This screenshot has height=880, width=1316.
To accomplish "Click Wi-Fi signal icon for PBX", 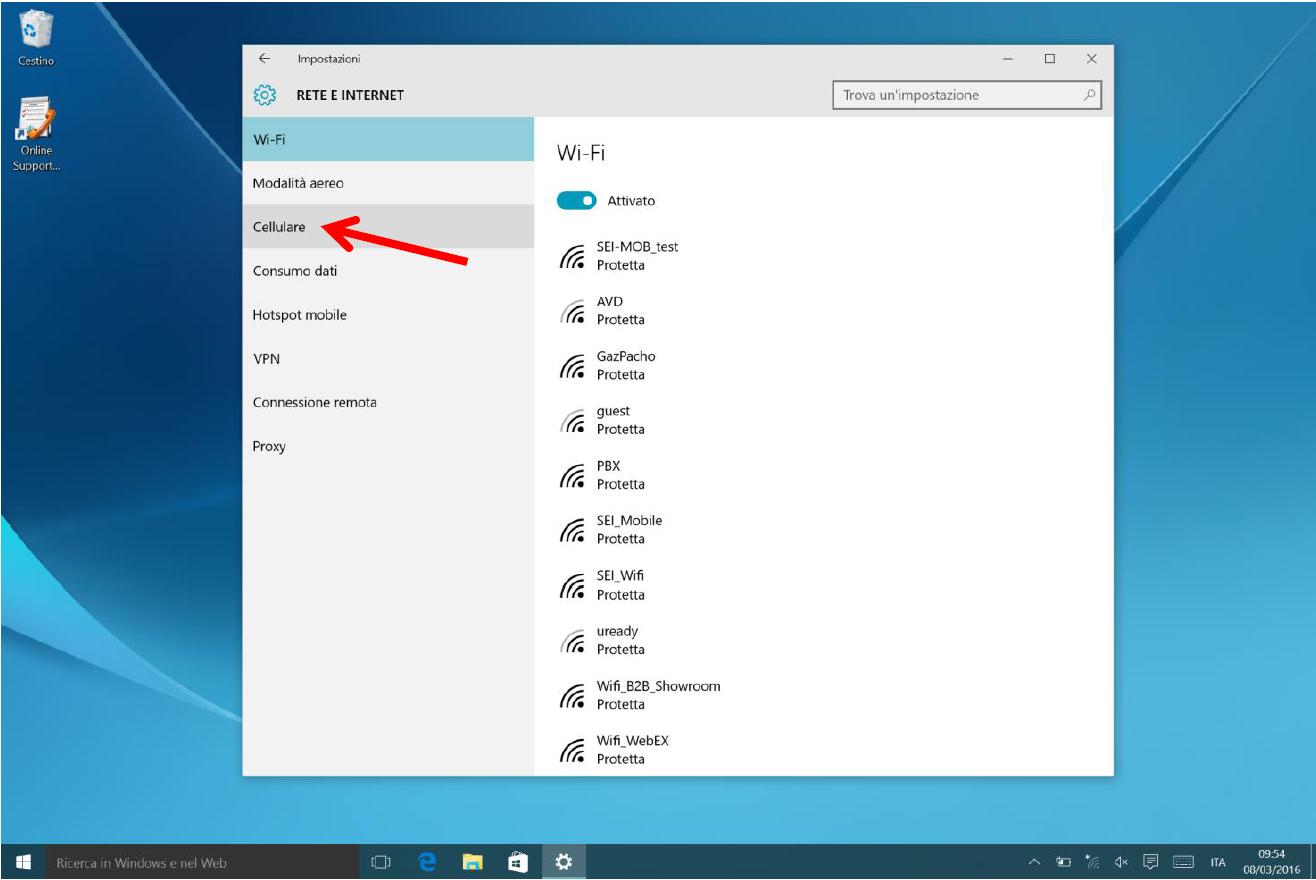I will [x=572, y=475].
